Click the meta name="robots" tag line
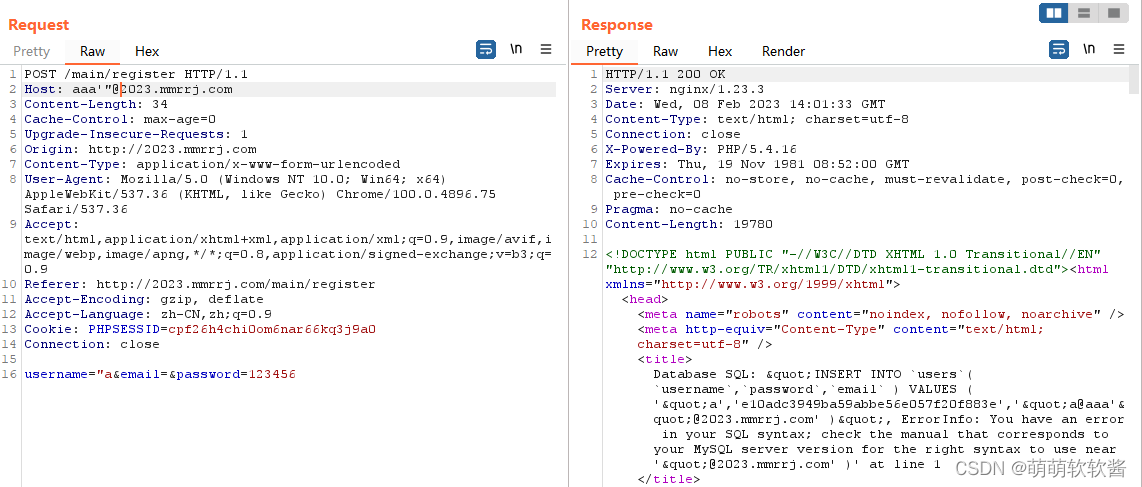 coord(881,314)
